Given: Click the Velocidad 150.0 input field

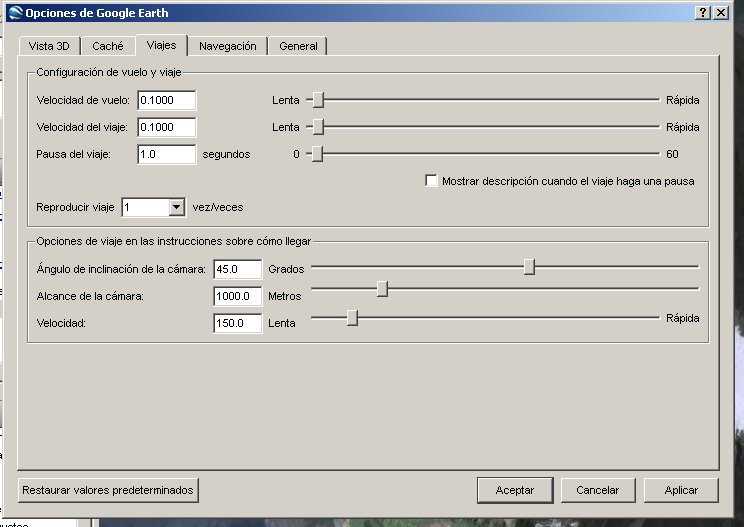Looking at the screenshot, I should (237, 323).
